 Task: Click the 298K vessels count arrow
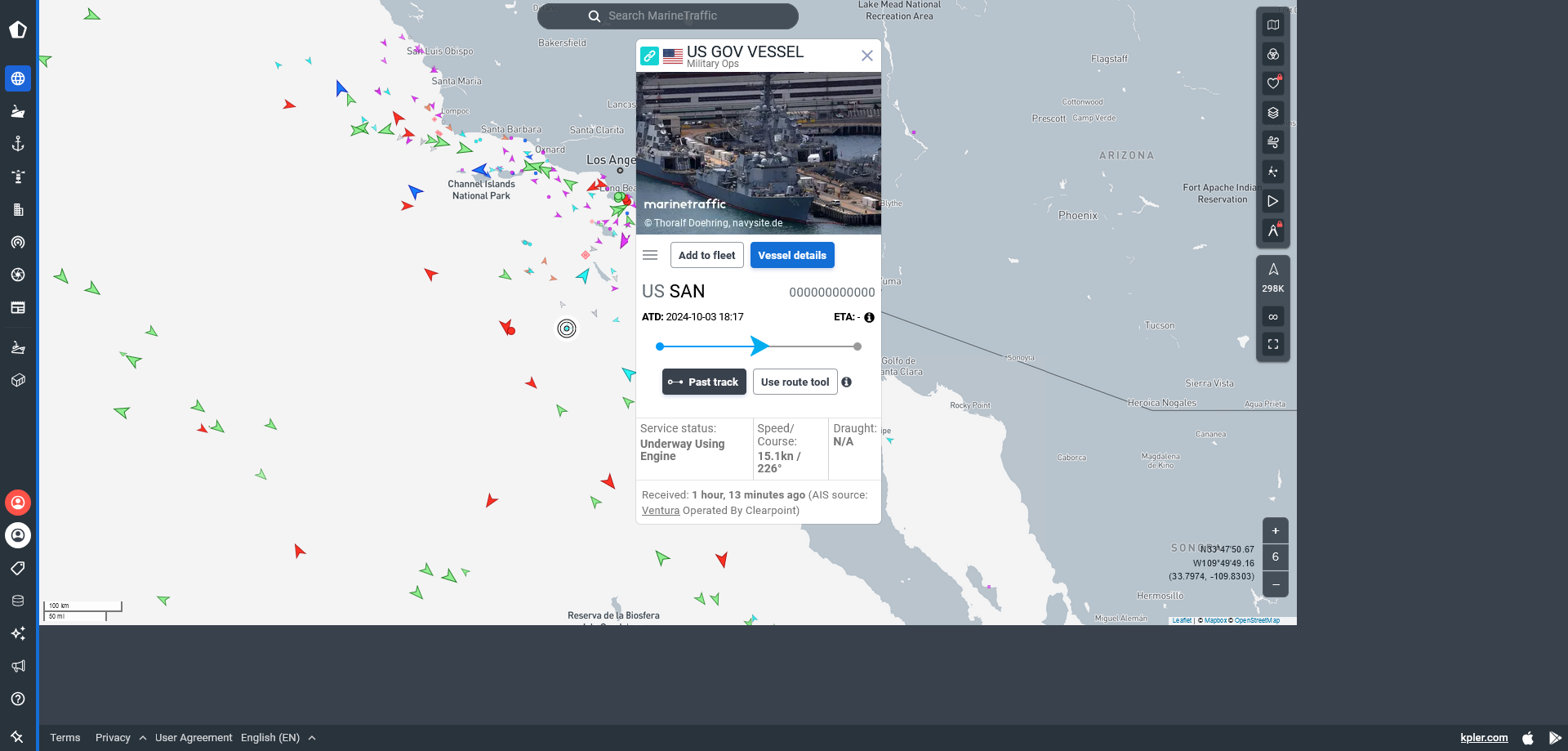[x=1273, y=277]
